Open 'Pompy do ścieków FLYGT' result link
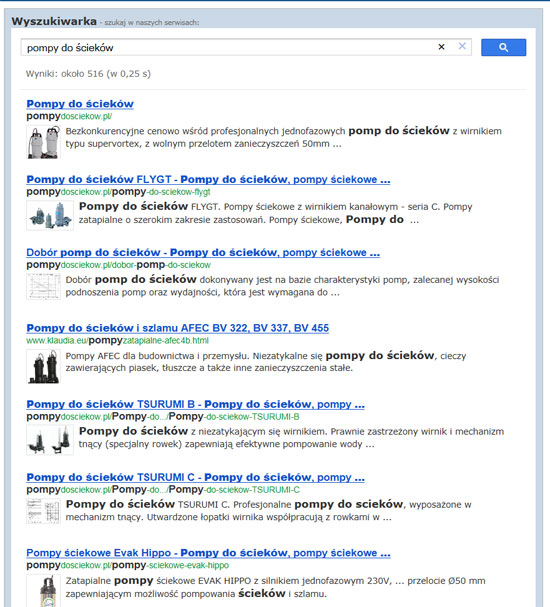This screenshot has width=550, height=607. tap(208, 179)
